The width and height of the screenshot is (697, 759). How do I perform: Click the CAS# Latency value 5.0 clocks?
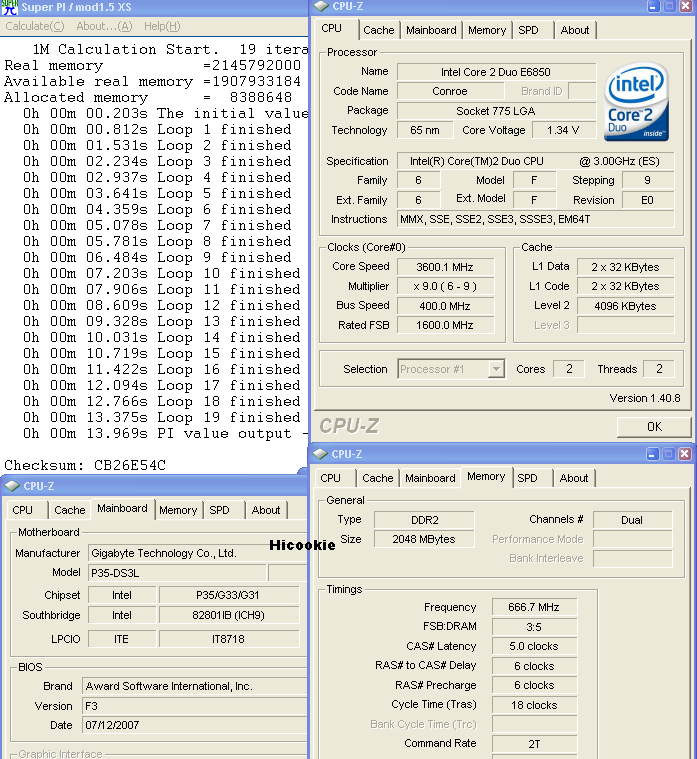tap(534, 646)
